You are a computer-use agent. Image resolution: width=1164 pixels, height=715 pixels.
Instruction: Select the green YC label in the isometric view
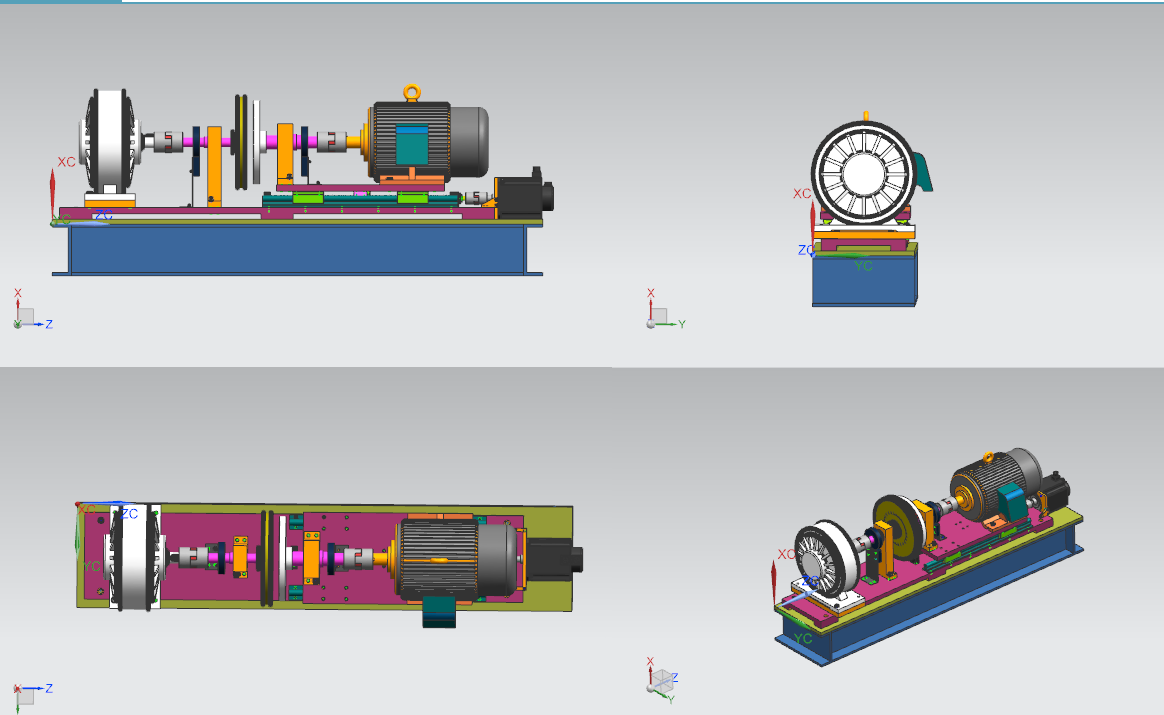[803, 639]
